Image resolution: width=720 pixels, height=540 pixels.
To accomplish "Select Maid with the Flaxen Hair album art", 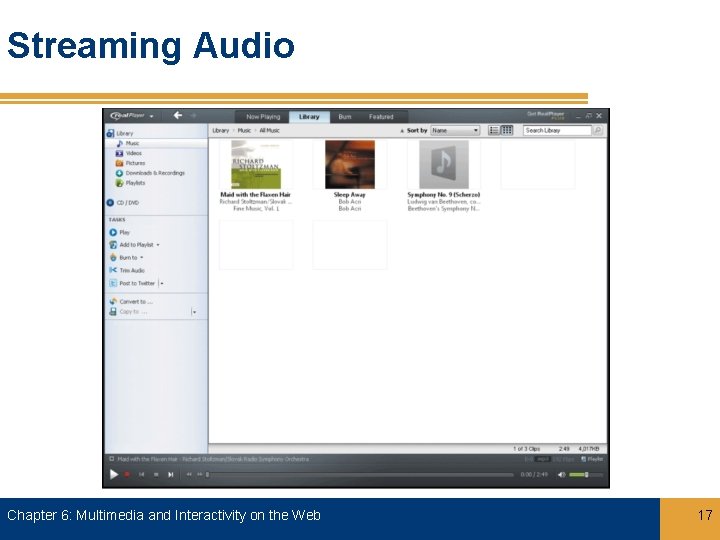I will [256, 164].
